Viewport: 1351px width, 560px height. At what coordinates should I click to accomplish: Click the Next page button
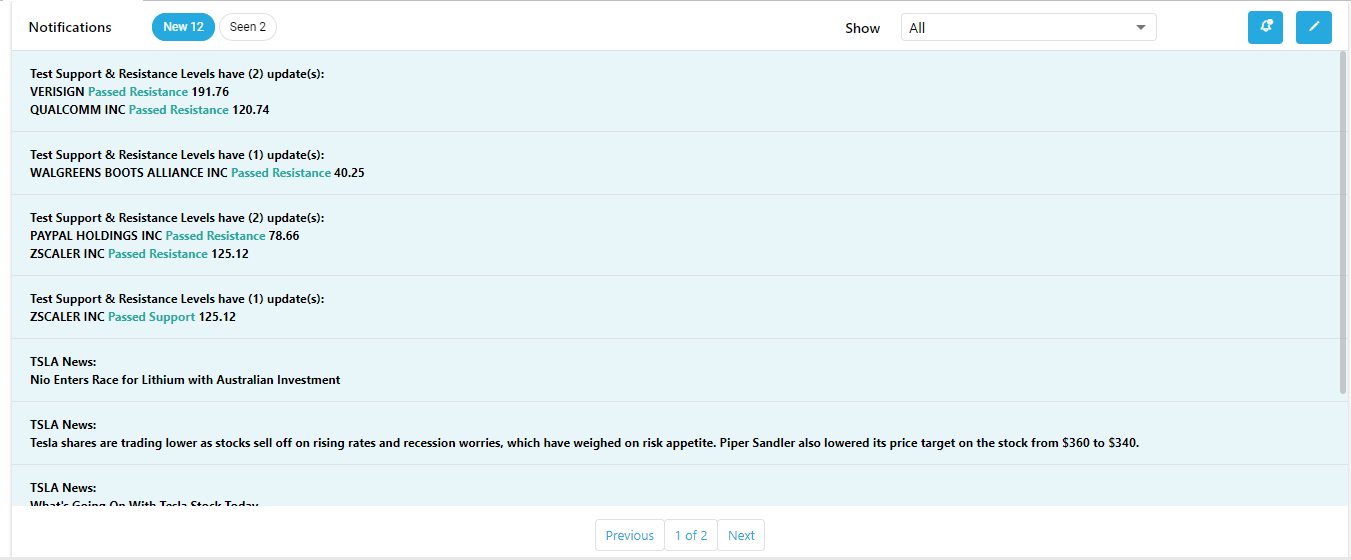(741, 535)
